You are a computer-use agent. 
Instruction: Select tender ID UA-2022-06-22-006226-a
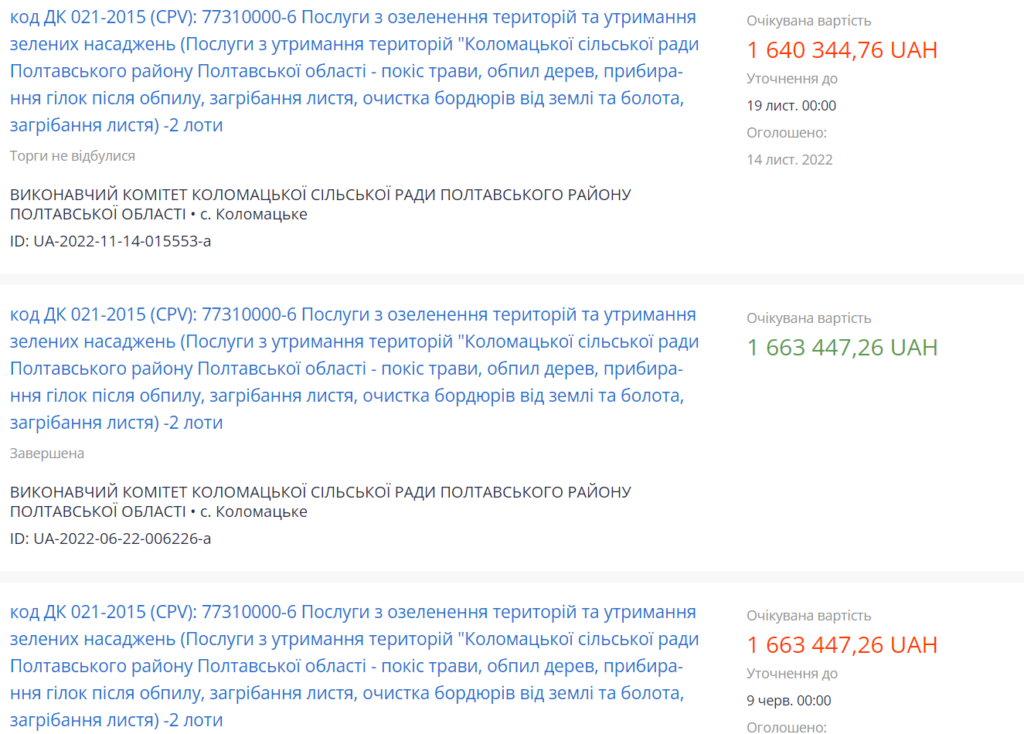(x=110, y=539)
